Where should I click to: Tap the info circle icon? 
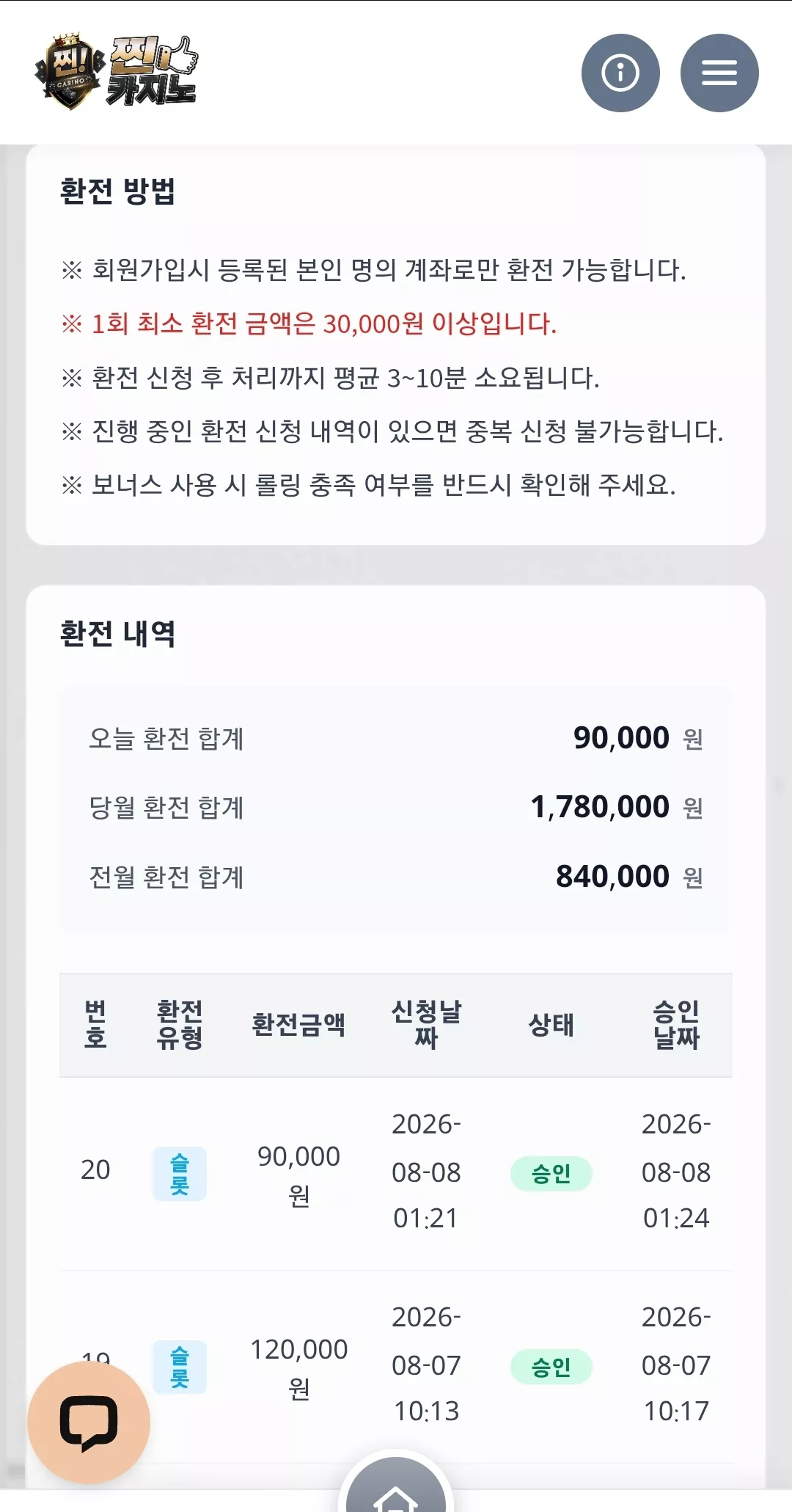pos(620,73)
